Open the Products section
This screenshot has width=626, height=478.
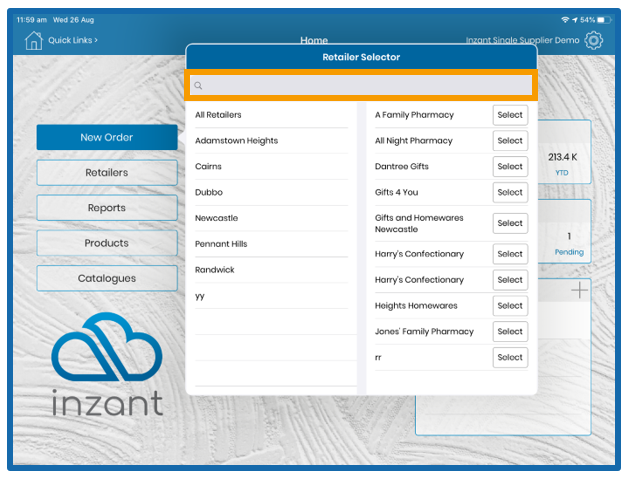pyautogui.click(x=107, y=243)
